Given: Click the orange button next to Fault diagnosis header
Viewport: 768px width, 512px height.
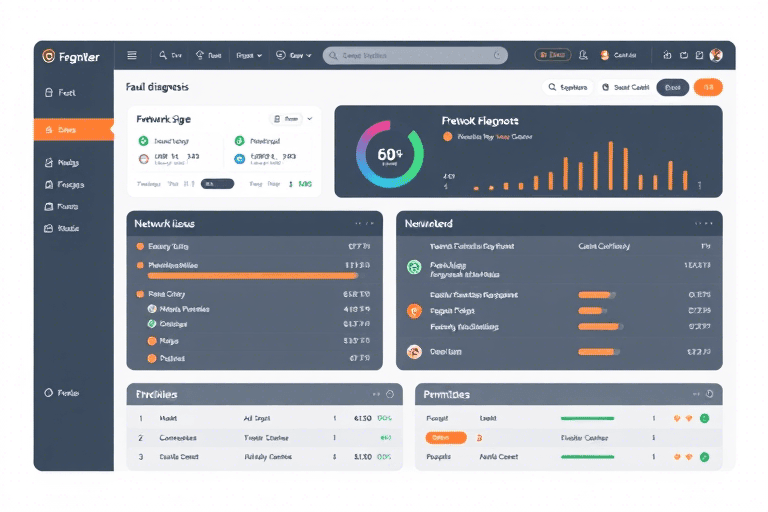Looking at the screenshot, I should coord(708,88).
